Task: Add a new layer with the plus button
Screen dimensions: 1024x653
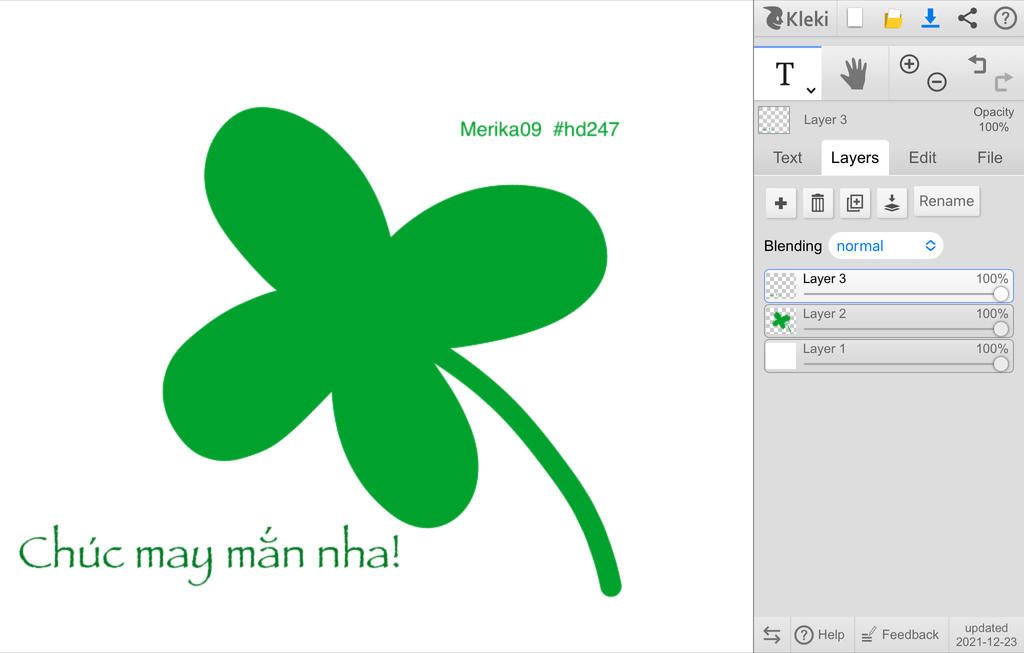Action: [780, 203]
